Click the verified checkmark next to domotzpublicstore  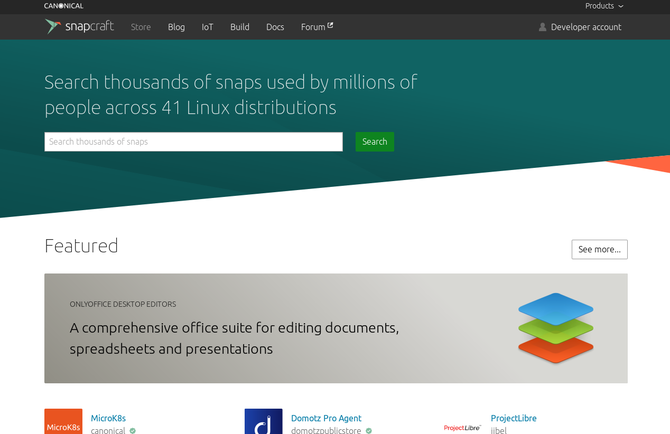(x=368, y=431)
